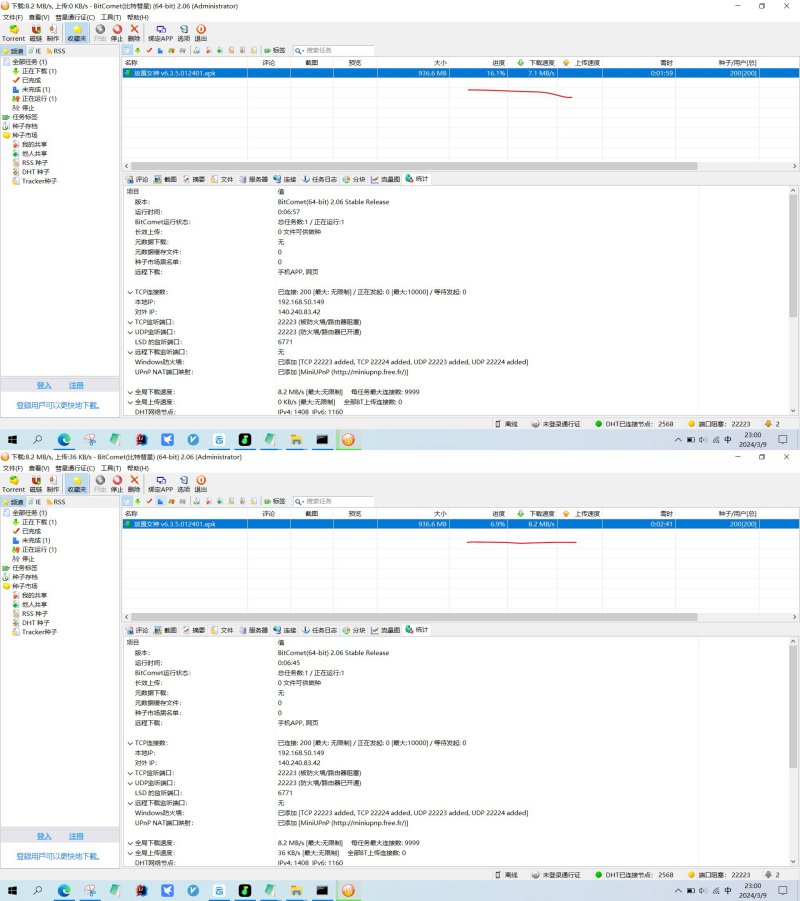This screenshot has height=901, width=800.
Task: Open 种子存档 in the 6.9% window
Action: (x=21, y=577)
